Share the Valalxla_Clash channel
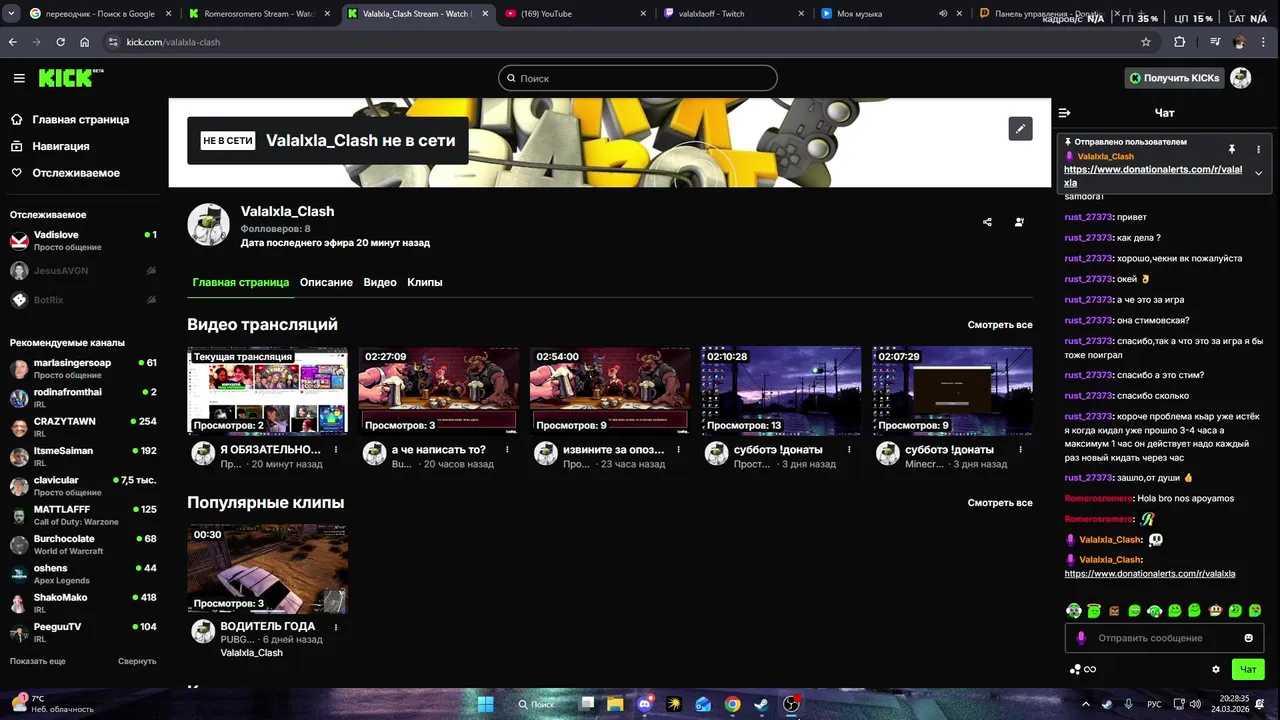The height and width of the screenshot is (720, 1280). click(987, 222)
